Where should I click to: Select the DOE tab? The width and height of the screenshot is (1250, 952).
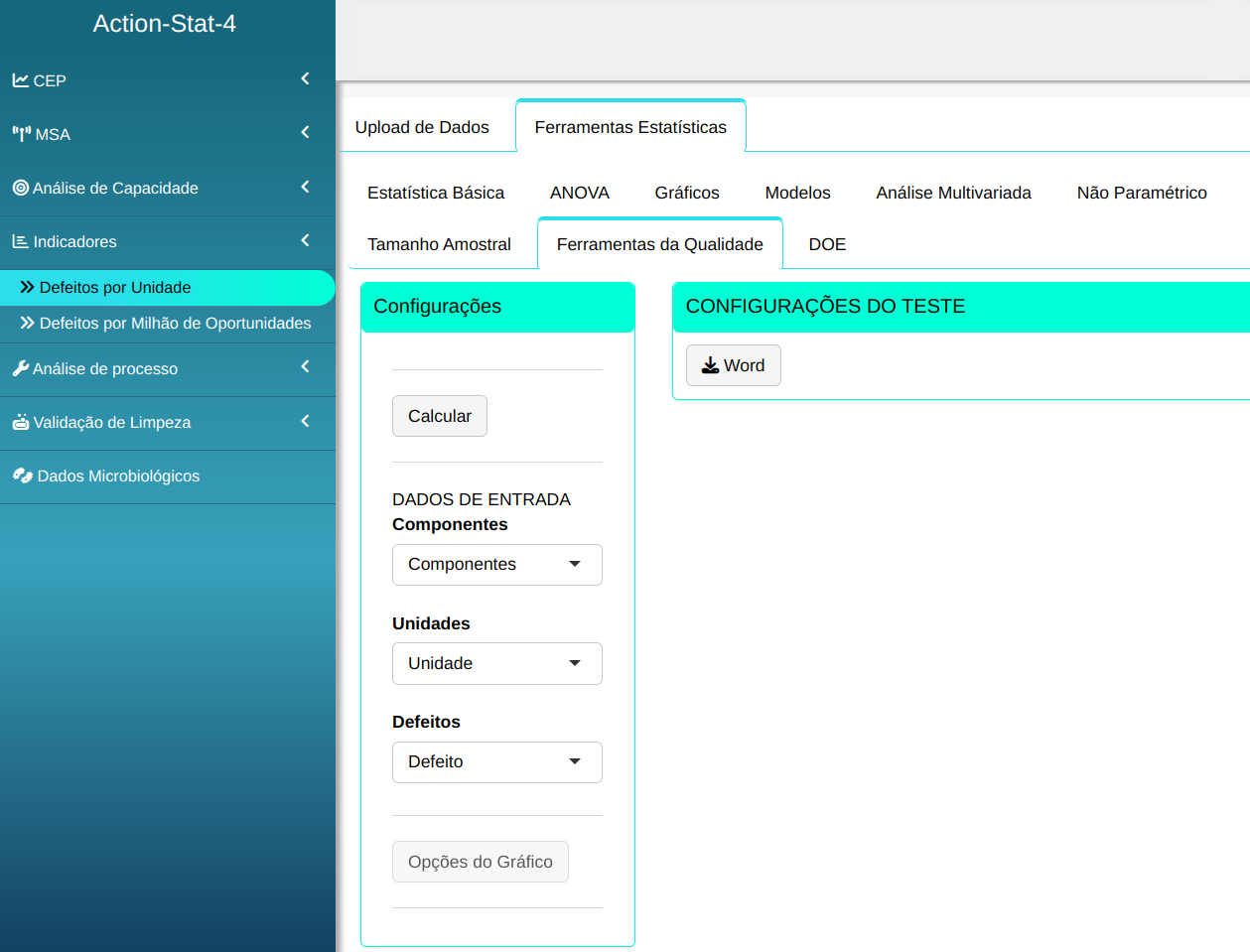pyautogui.click(x=827, y=244)
